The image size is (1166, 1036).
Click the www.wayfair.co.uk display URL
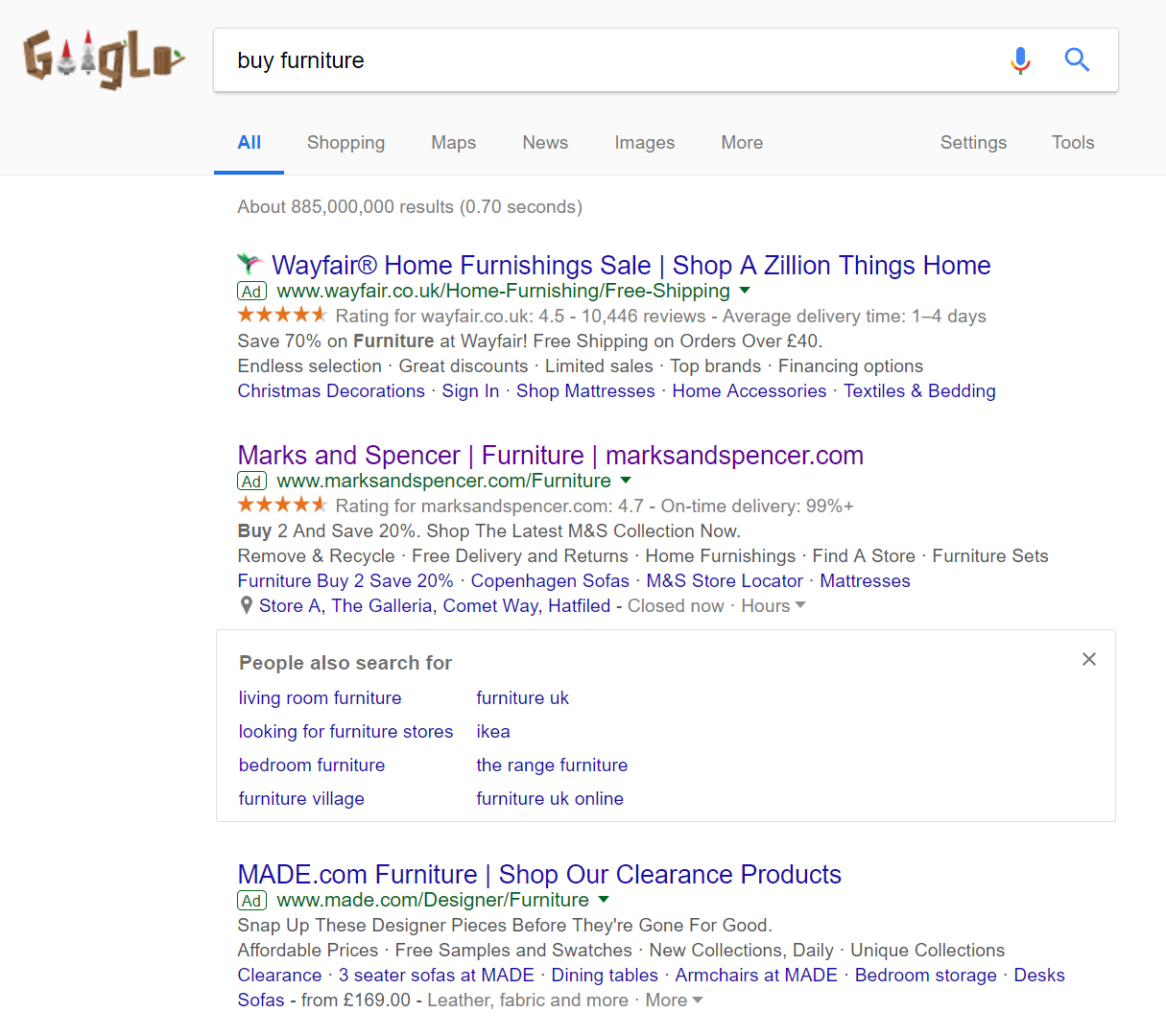click(503, 291)
